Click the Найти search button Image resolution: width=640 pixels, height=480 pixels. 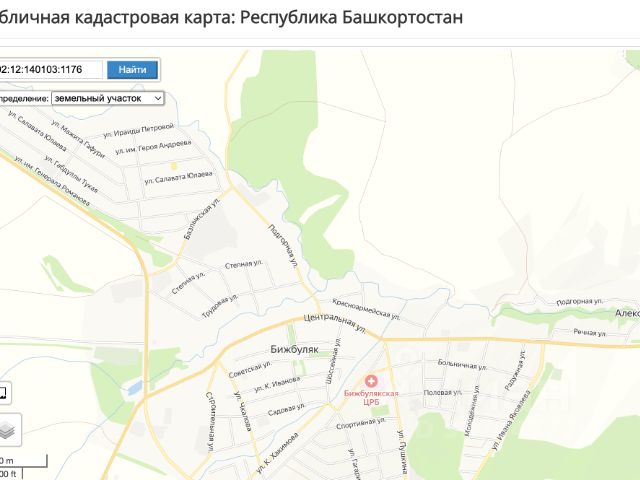[x=132, y=70]
